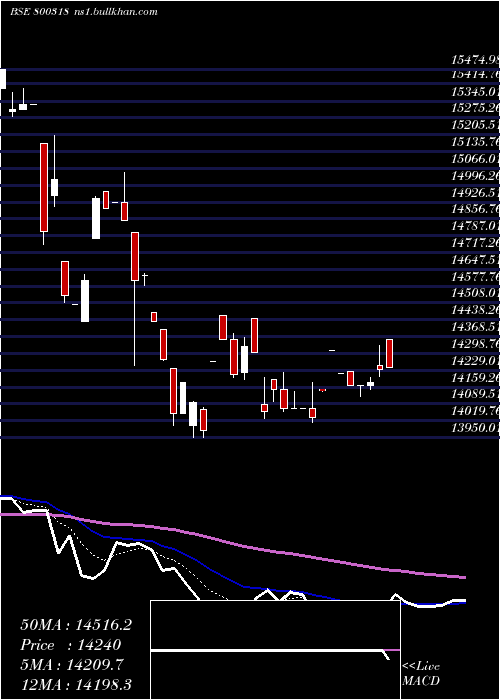
Task: Select the 13950.01 price axis label
Action: click(475, 428)
